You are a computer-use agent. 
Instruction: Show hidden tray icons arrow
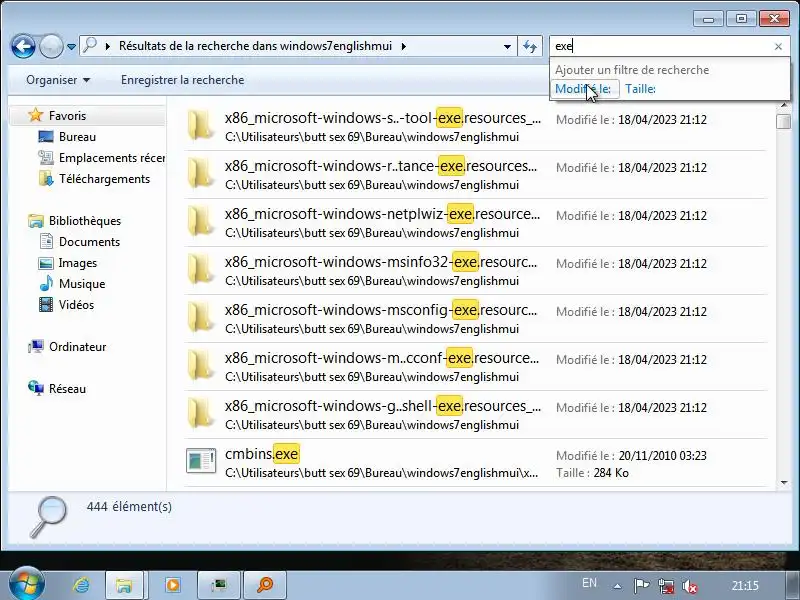coord(617,586)
